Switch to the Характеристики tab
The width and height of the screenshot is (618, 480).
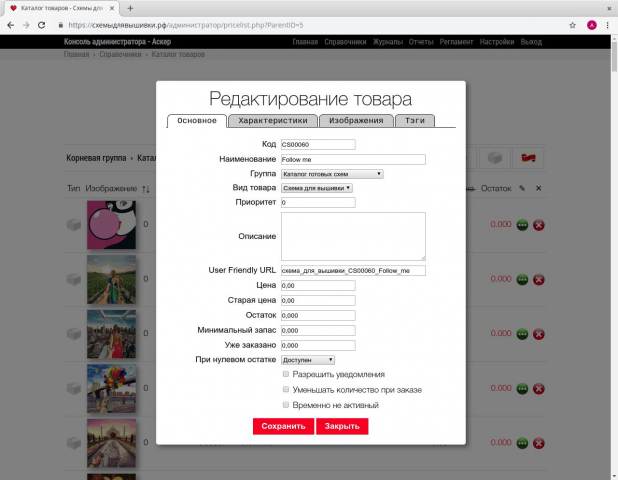tap(273, 121)
